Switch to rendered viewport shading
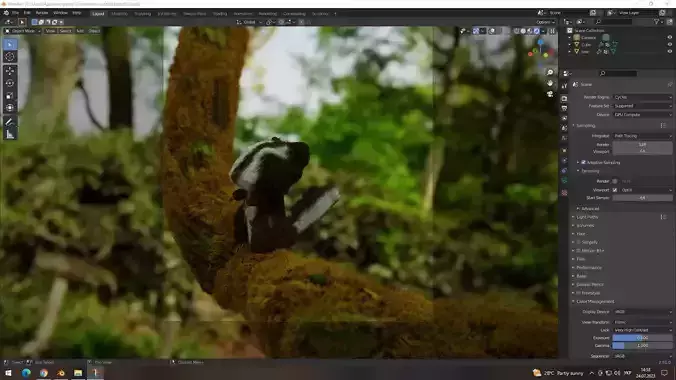This screenshot has width=676, height=380. 537,31
